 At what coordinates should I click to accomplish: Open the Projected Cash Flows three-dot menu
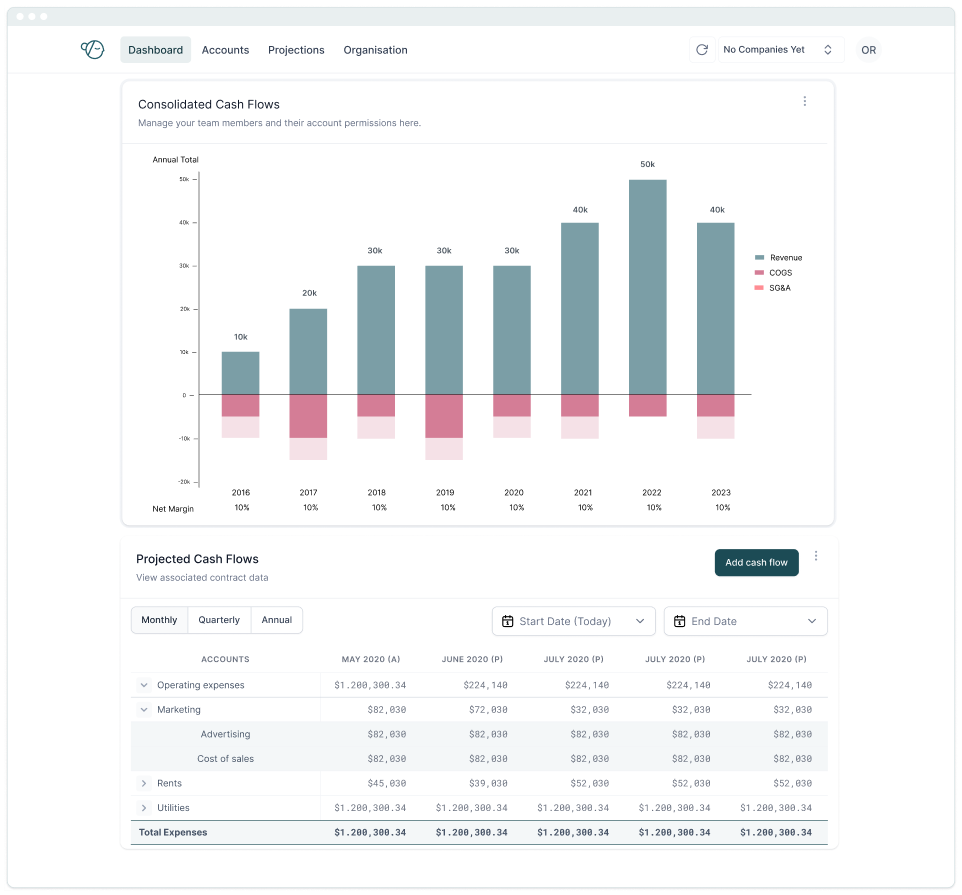(816, 555)
